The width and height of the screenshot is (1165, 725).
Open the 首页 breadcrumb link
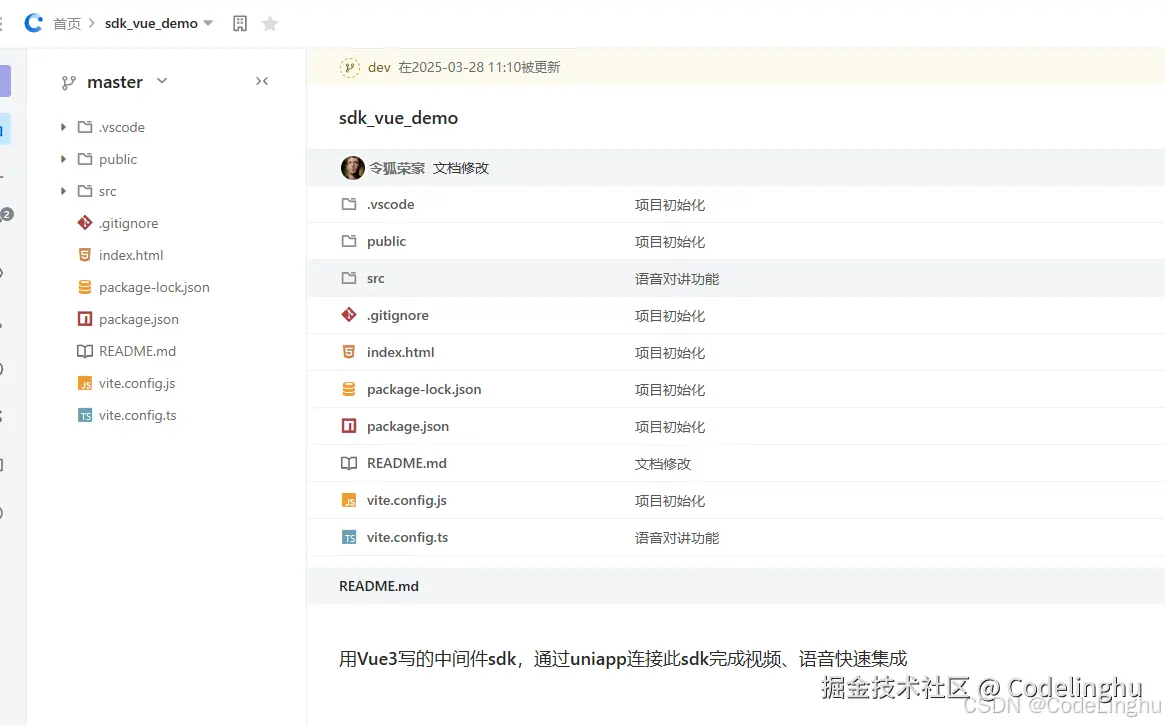pos(66,22)
